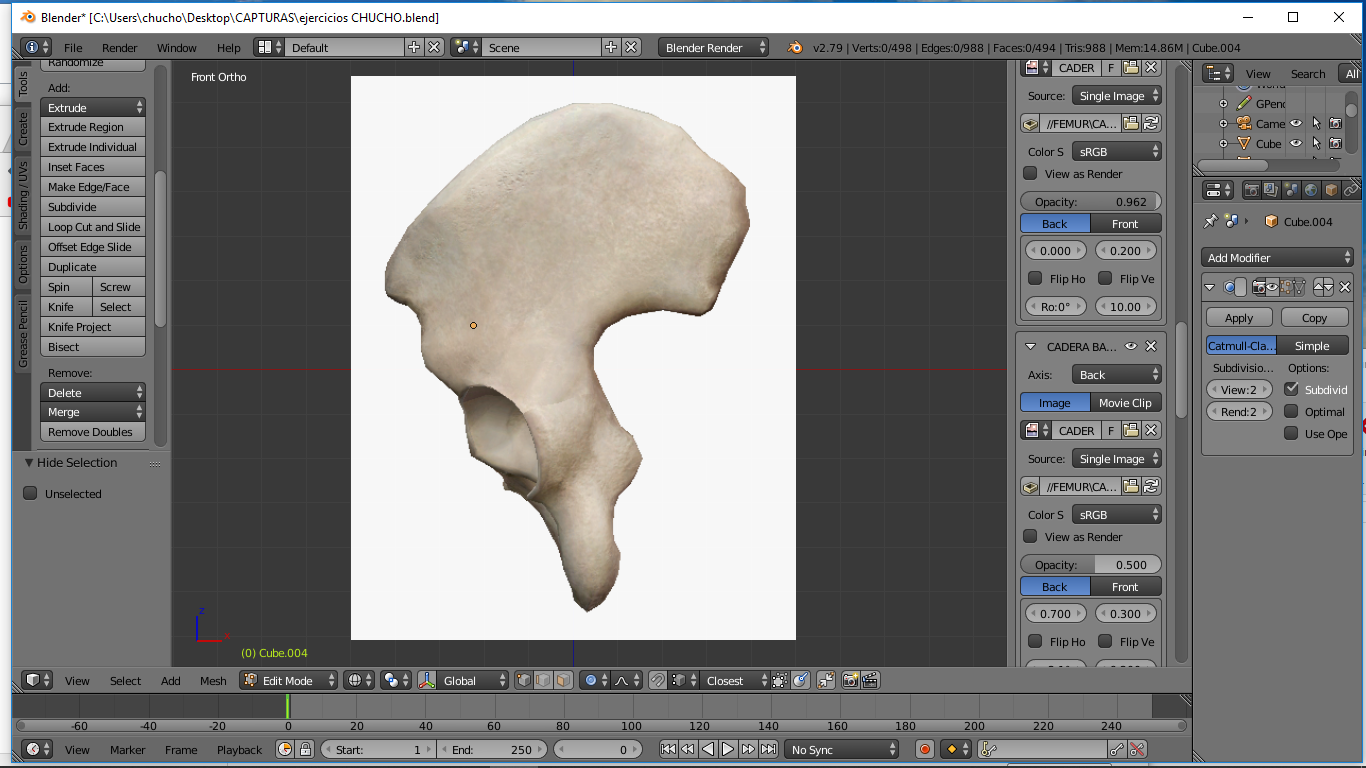This screenshot has width=1366, height=768.
Task: Click the Render properties camera tab icon
Action: pos(1251,190)
